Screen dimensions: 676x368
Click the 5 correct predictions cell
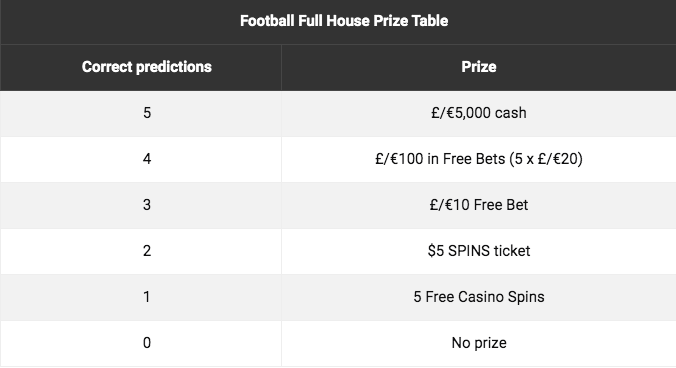(141, 113)
